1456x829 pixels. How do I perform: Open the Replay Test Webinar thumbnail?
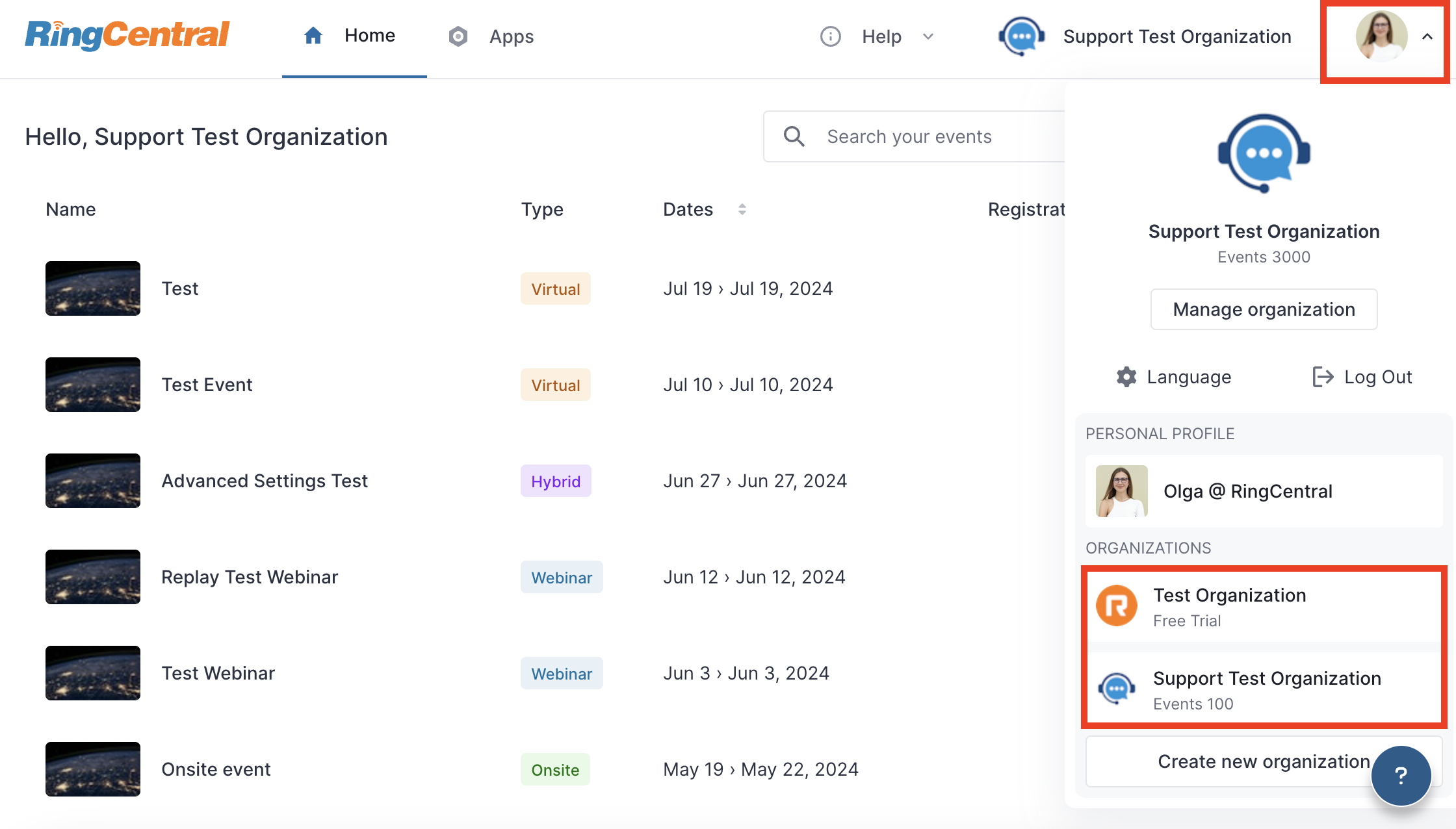tap(93, 577)
